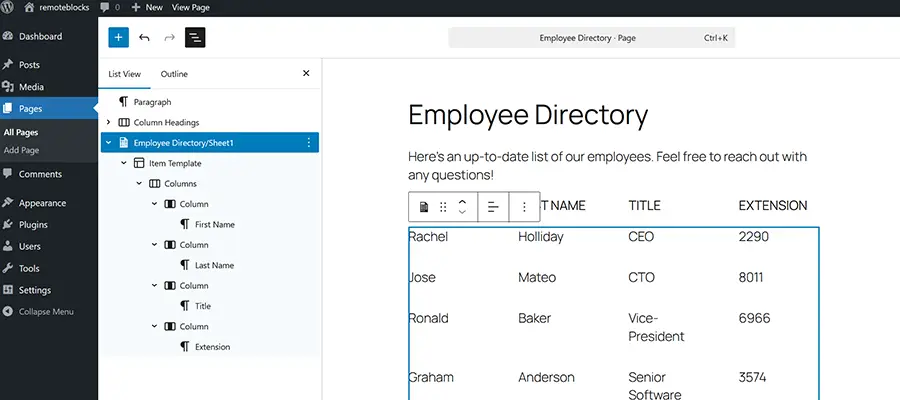Click the drag handle in block toolbar
The width and height of the screenshot is (900, 400).
coord(443,207)
